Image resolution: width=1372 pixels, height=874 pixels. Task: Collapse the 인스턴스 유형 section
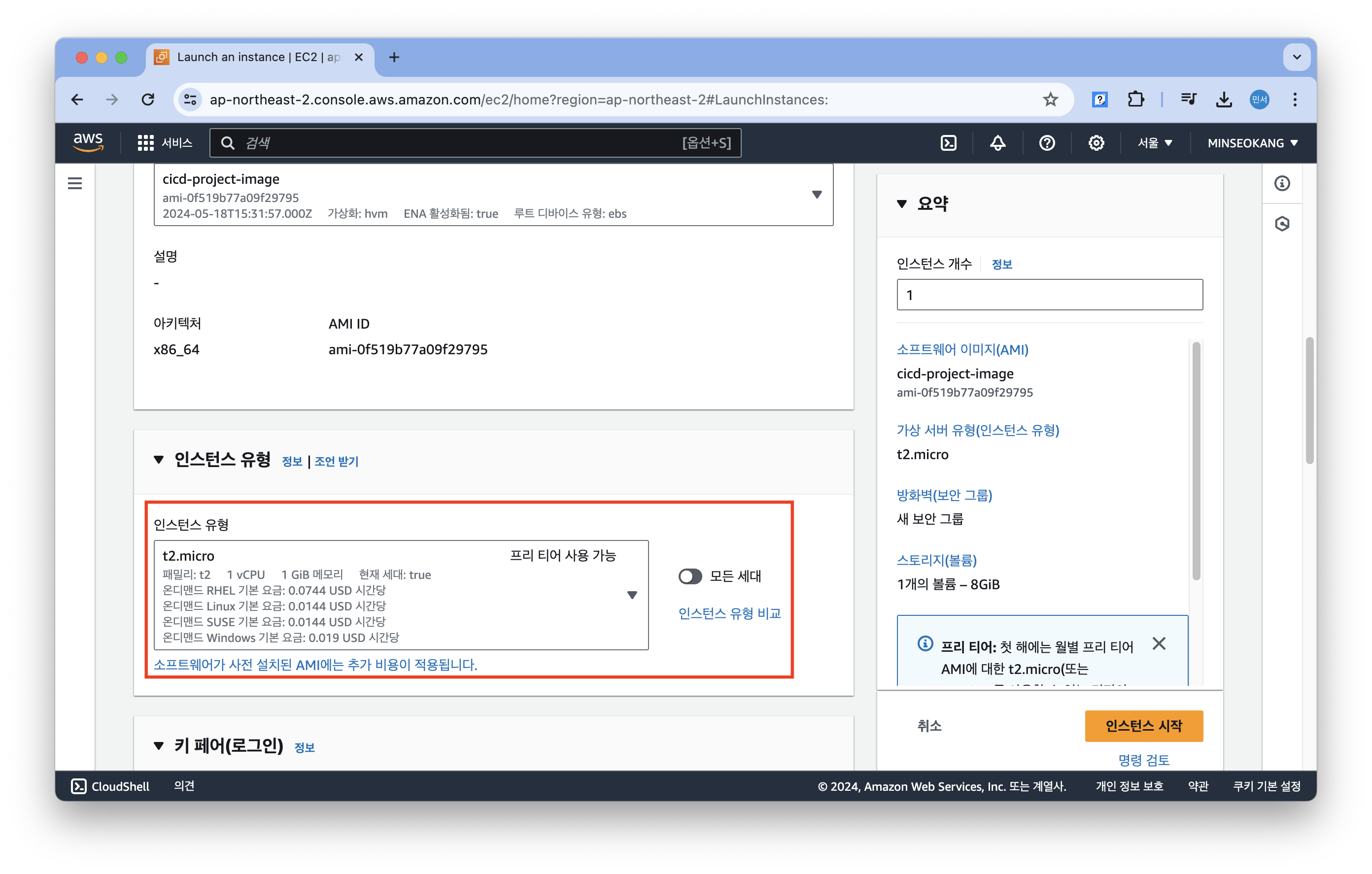pyautogui.click(x=158, y=459)
